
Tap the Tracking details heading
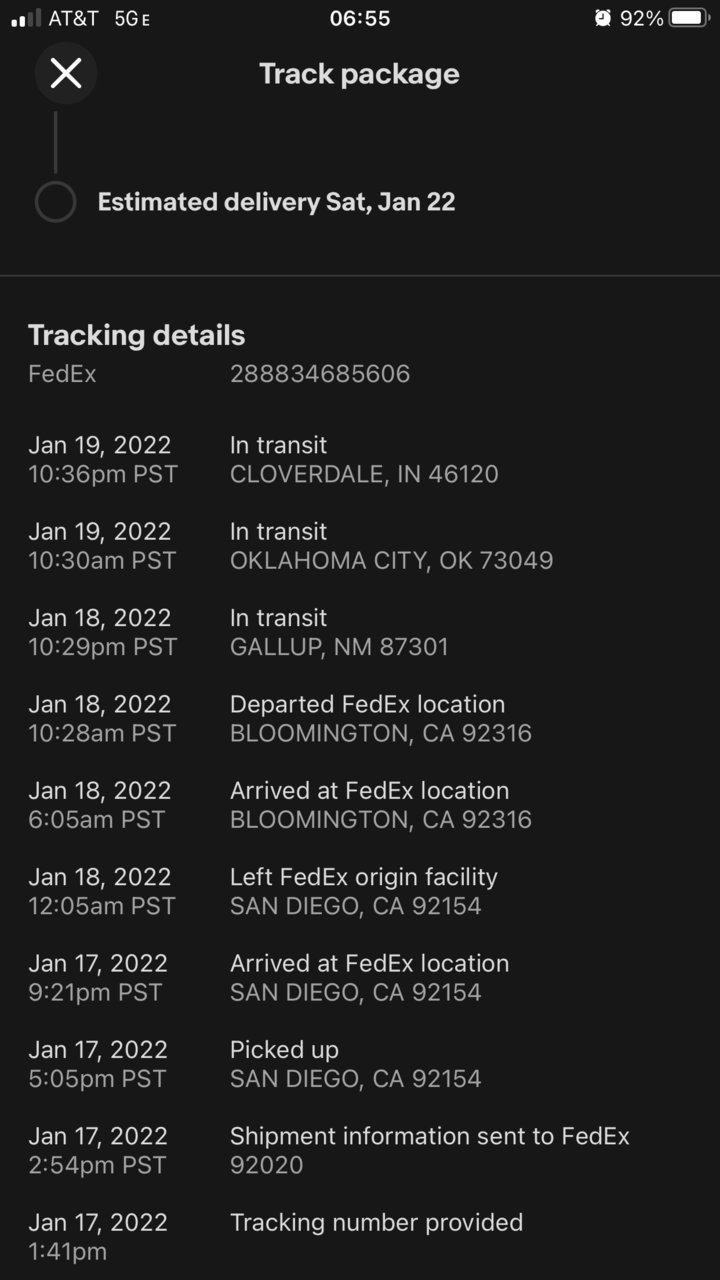(136, 335)
